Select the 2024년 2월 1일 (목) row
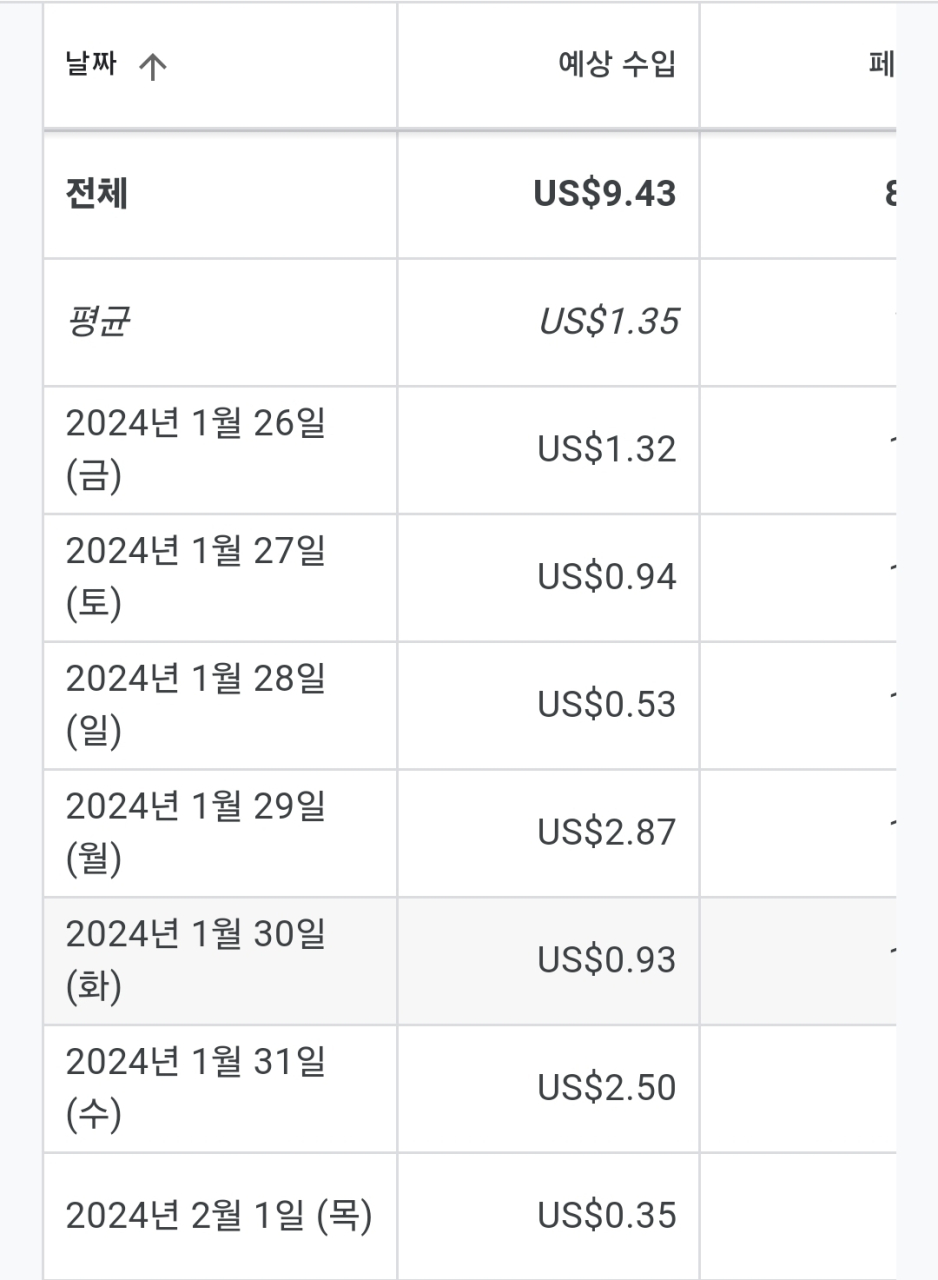The height and width of the screenshot is (1280, 938). 219,1216
